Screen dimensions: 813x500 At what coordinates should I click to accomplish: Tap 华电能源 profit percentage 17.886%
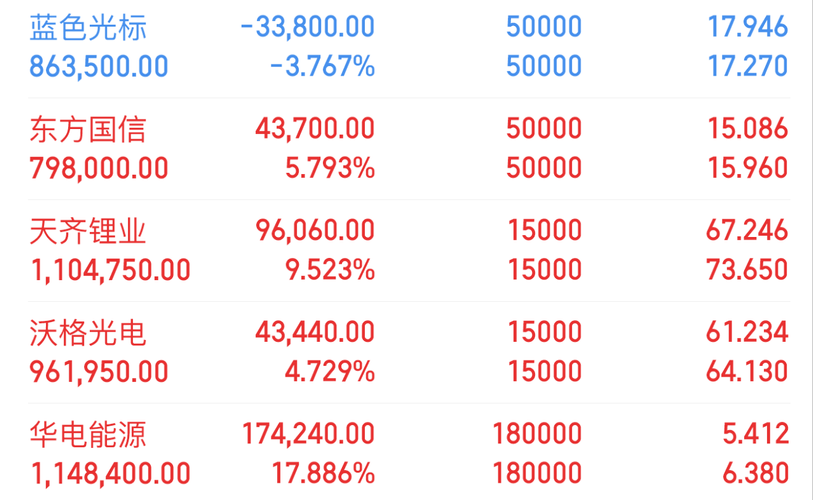tap(323, 473)
